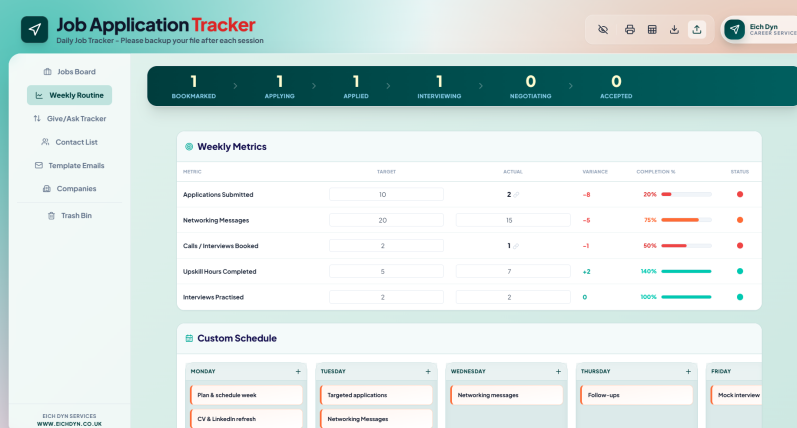Toggle the hide-visibility eye icon in toolbar
The image size is (797, 428).
[603, 29]
